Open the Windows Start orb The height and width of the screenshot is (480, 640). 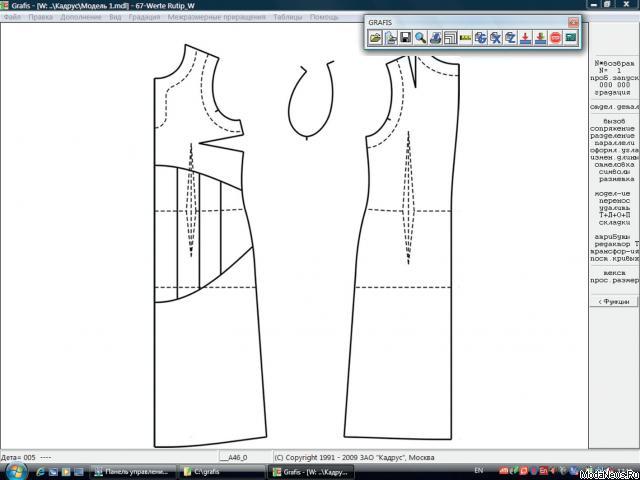pyautogui.click(x=17, y=471)
